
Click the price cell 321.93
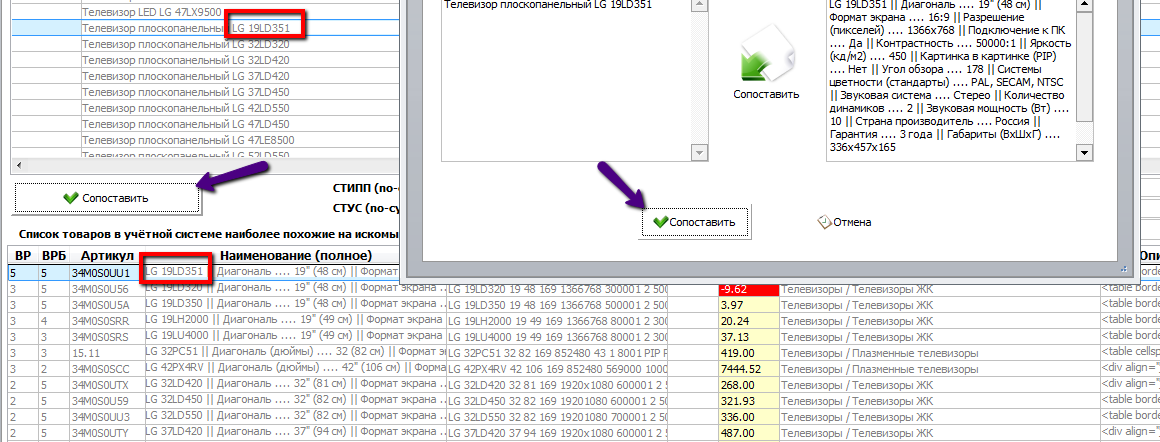tap(749, 401)
